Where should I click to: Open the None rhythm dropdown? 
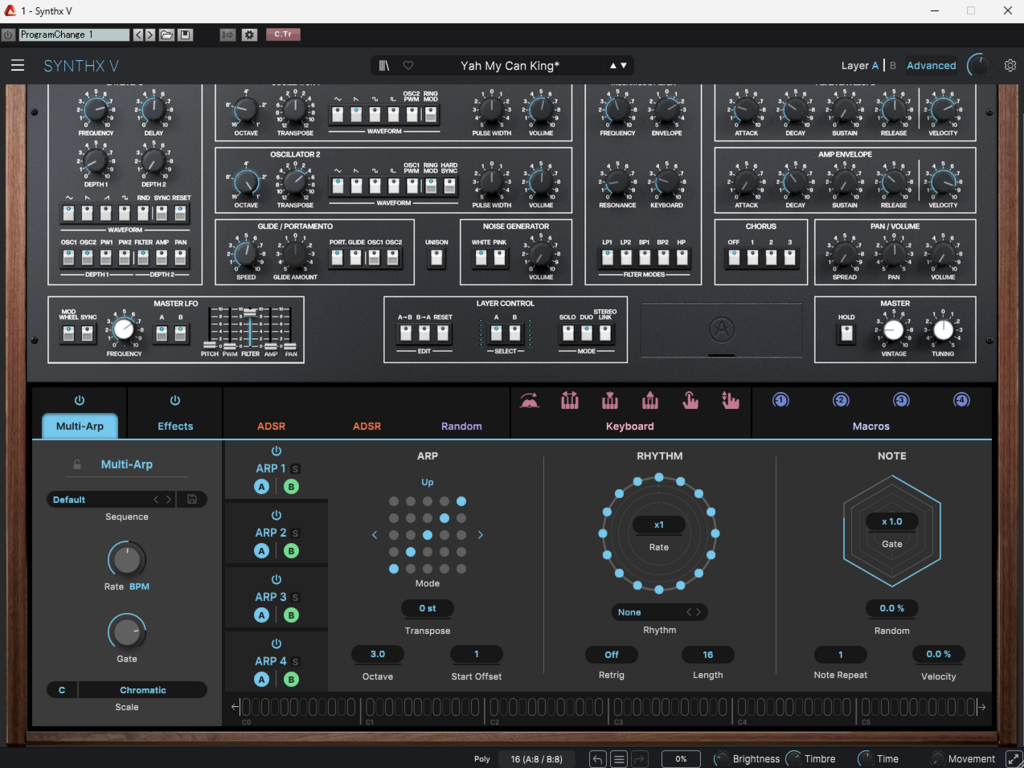pyautogui.click(x=659, y=612)
